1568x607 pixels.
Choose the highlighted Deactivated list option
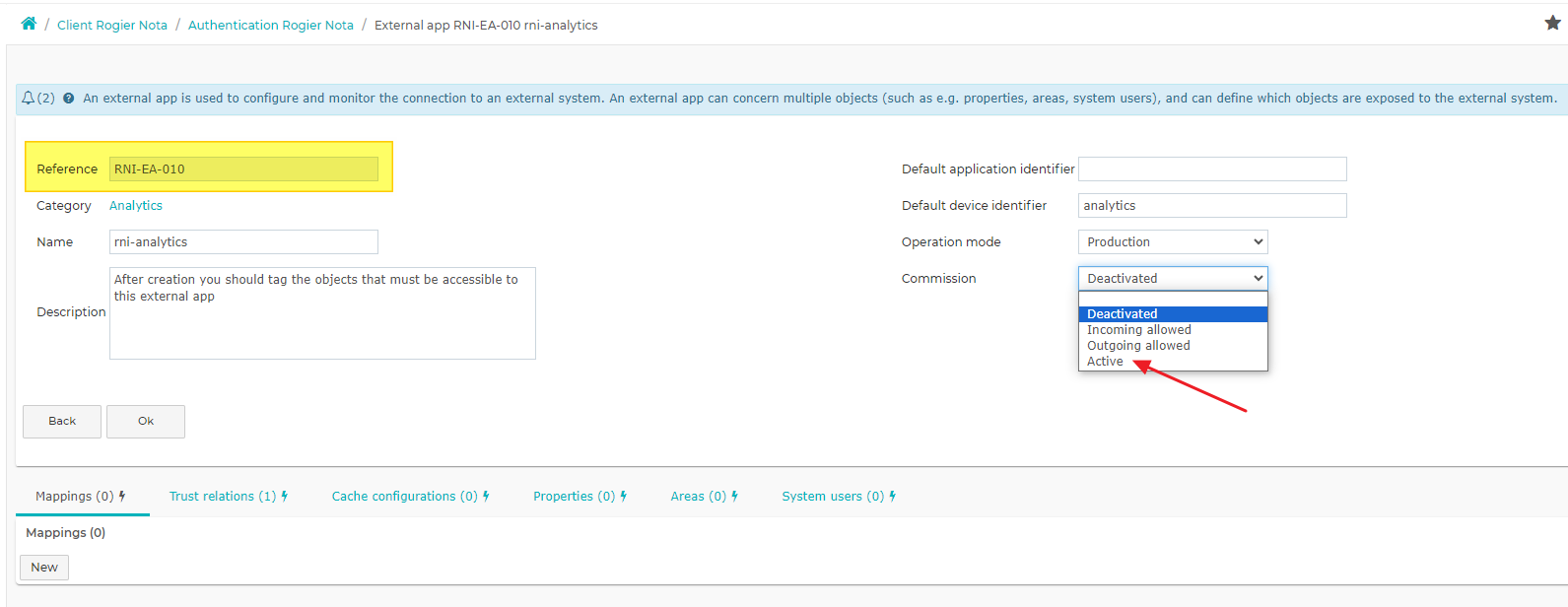point(1173,314)
